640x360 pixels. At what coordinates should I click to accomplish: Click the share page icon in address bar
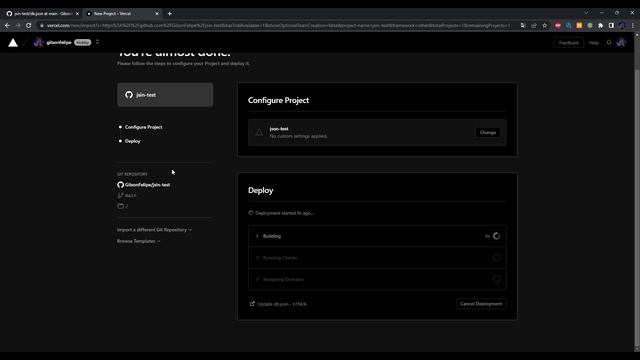pos(533,25)
